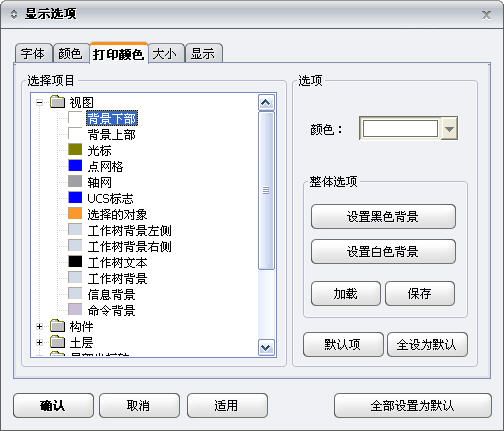
Task: Open the 颜色 dropdown arrow
Action: click(x=449, y=129)
